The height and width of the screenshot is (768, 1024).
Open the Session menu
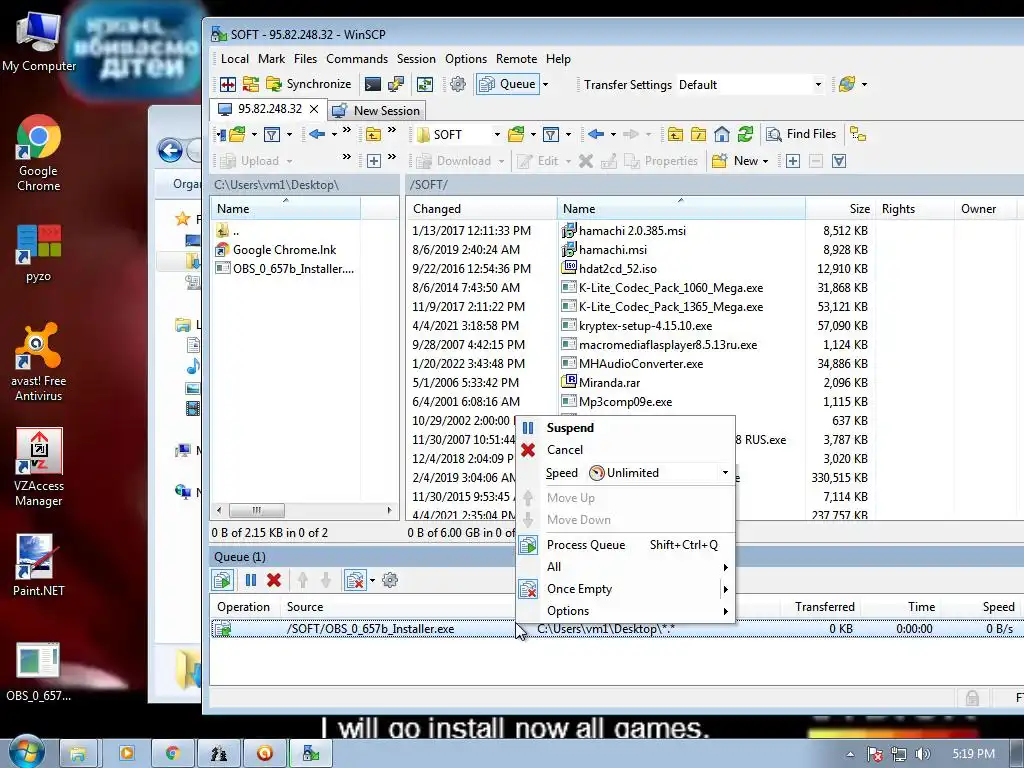[416, 59]
